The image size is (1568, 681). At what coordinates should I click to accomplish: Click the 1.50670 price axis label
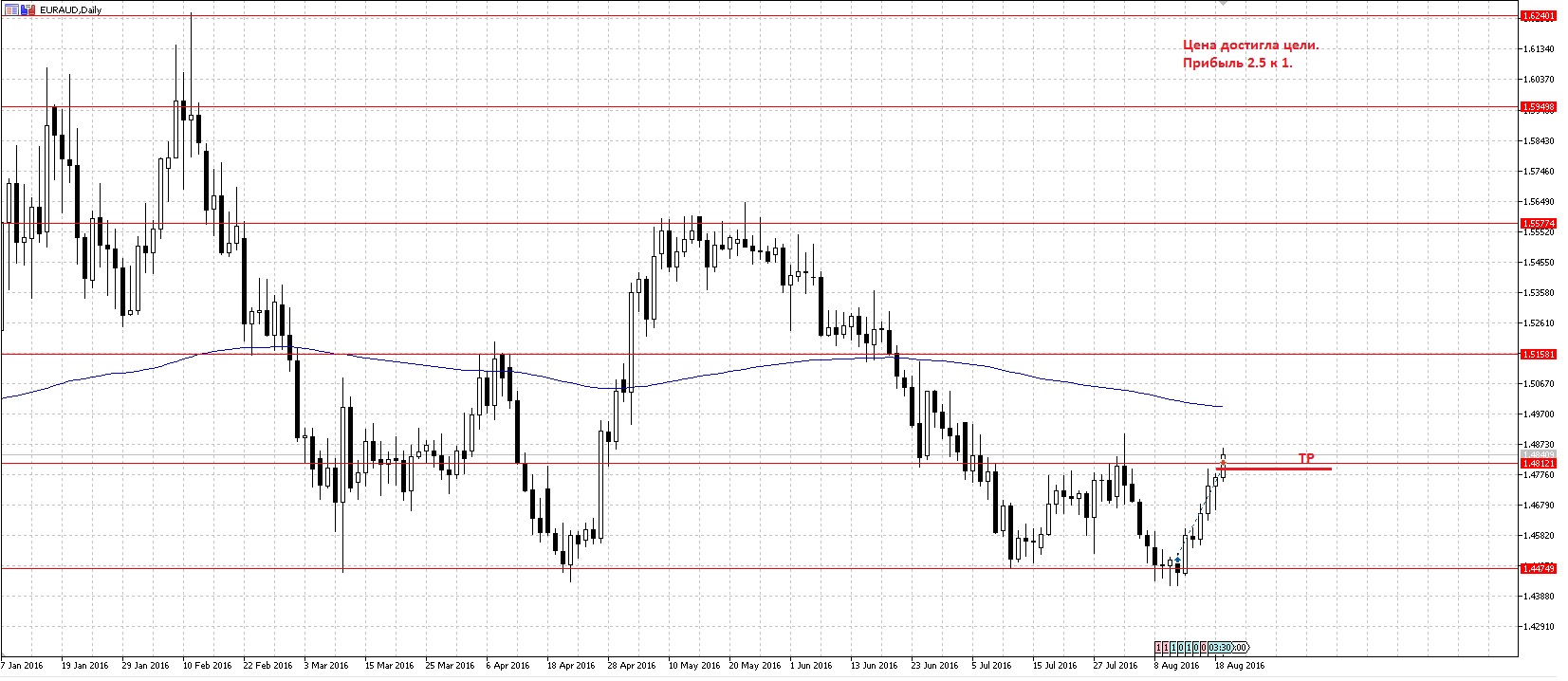[1537, 384]
